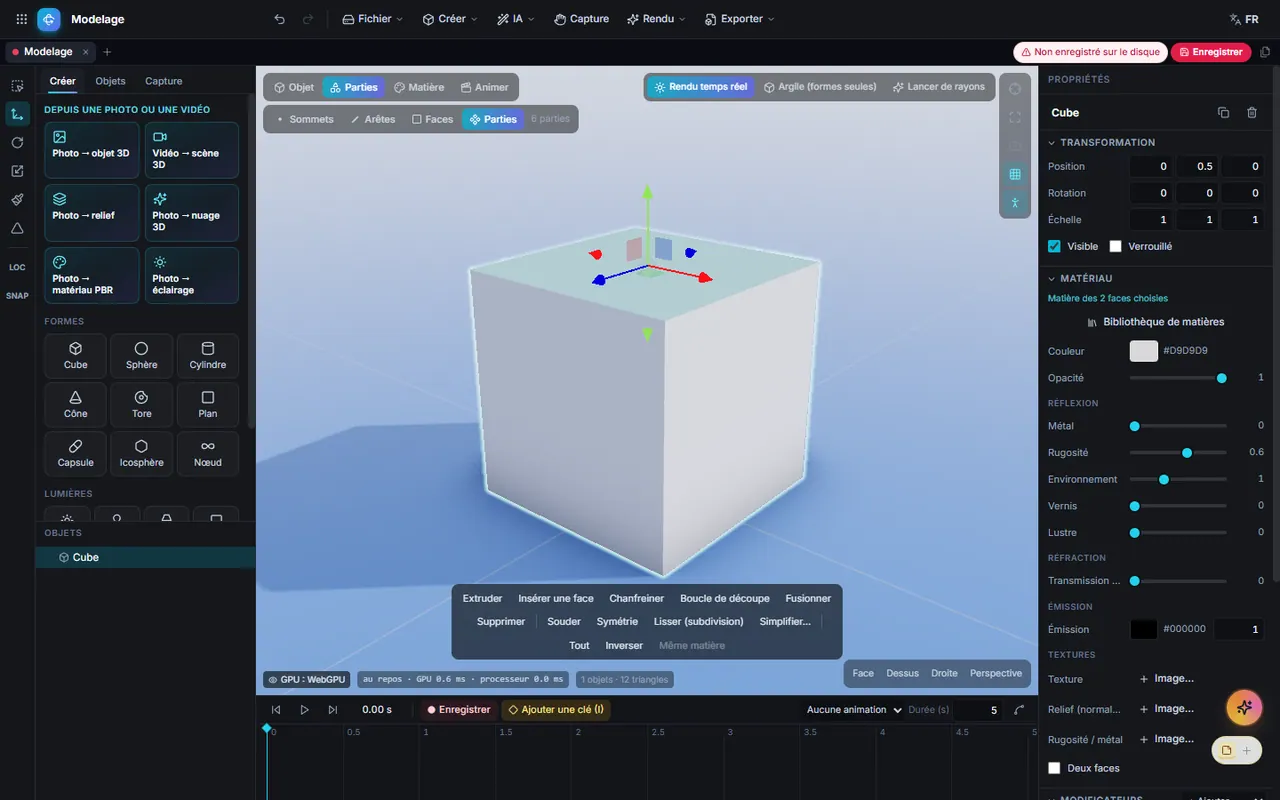Adjust the Rugosité slider
Viewport: 1280px width, 800px height.
1178,453
